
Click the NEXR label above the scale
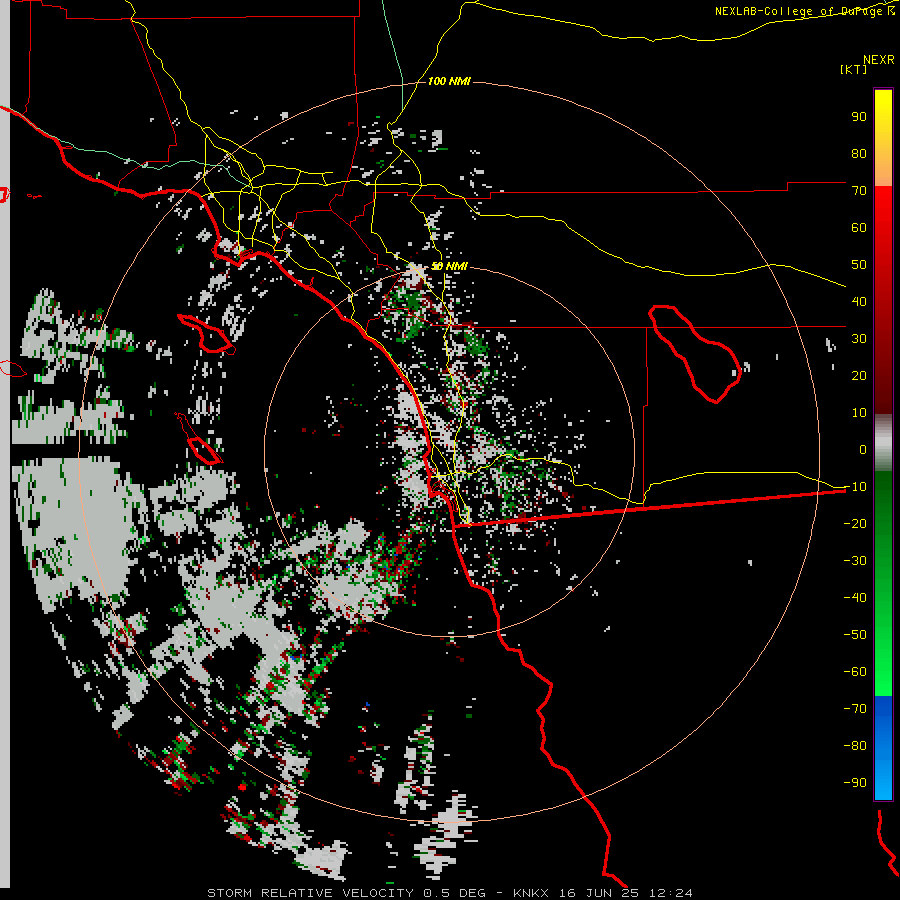click(x=878, y=60)
